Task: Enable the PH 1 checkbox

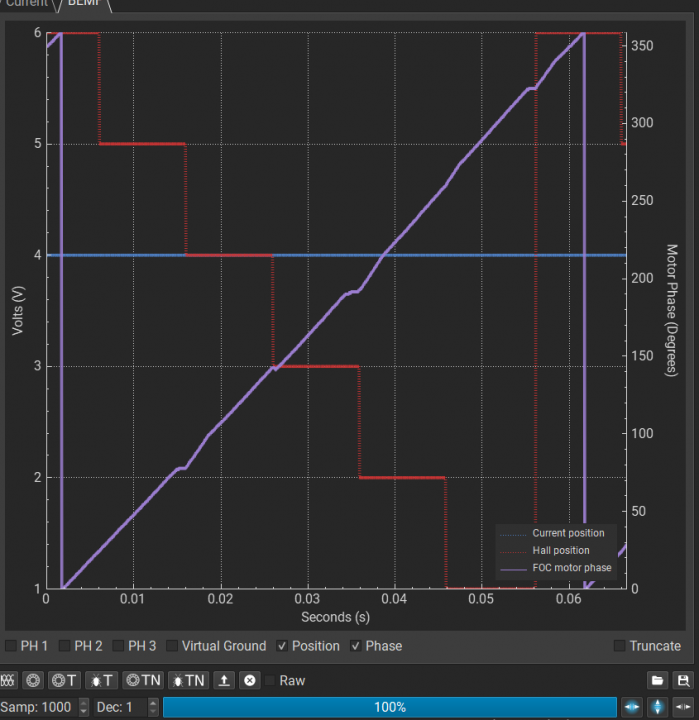Action: coord(11,646)
